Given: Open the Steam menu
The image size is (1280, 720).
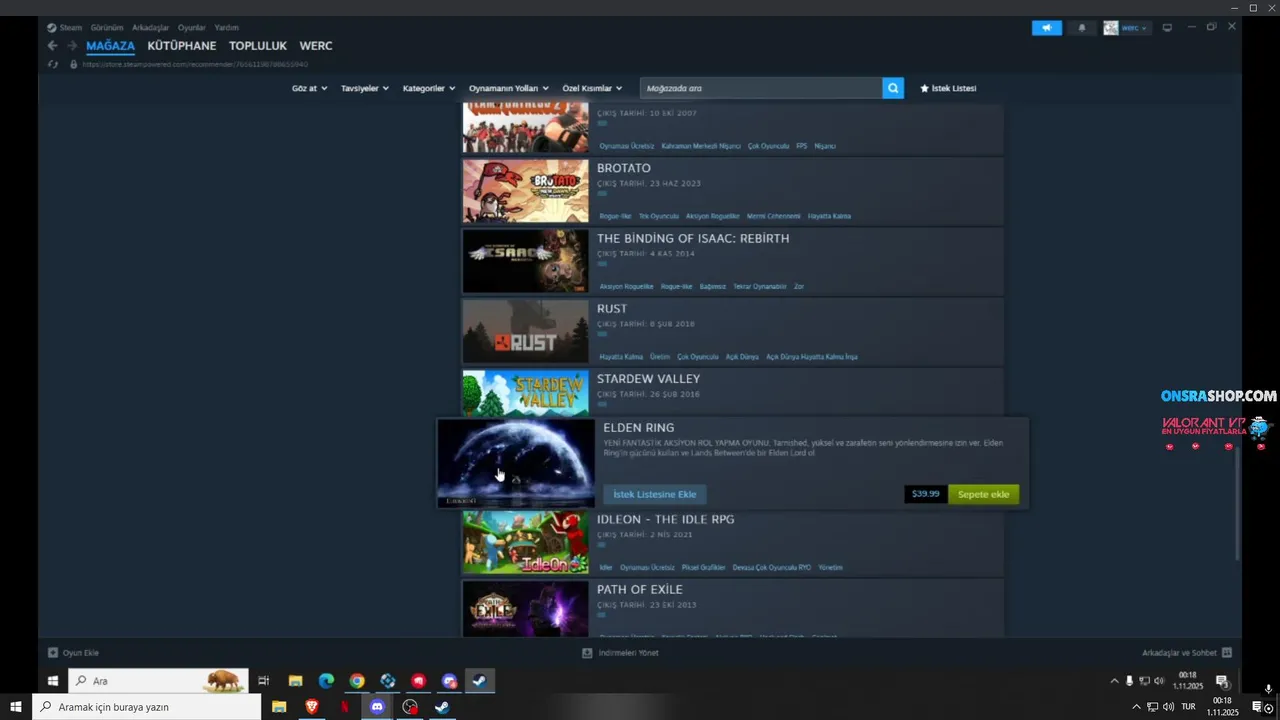Looking at the screenshot, I should point(65,28).
